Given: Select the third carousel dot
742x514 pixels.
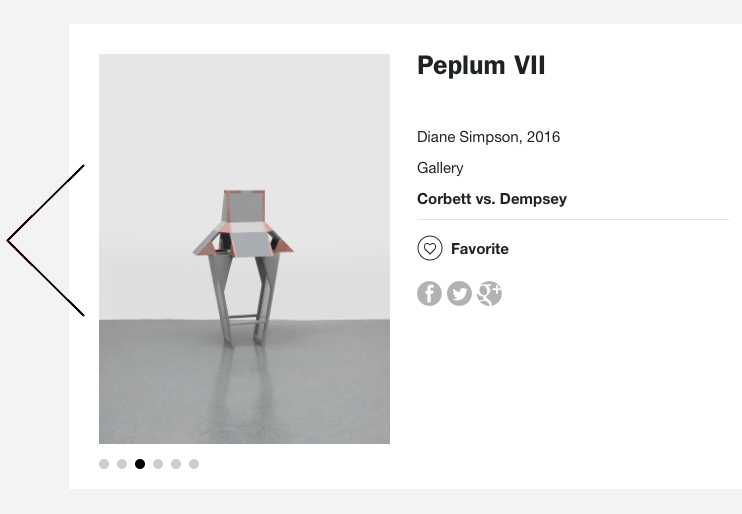Looking at the screenshot, I should (x=140, y=464).
